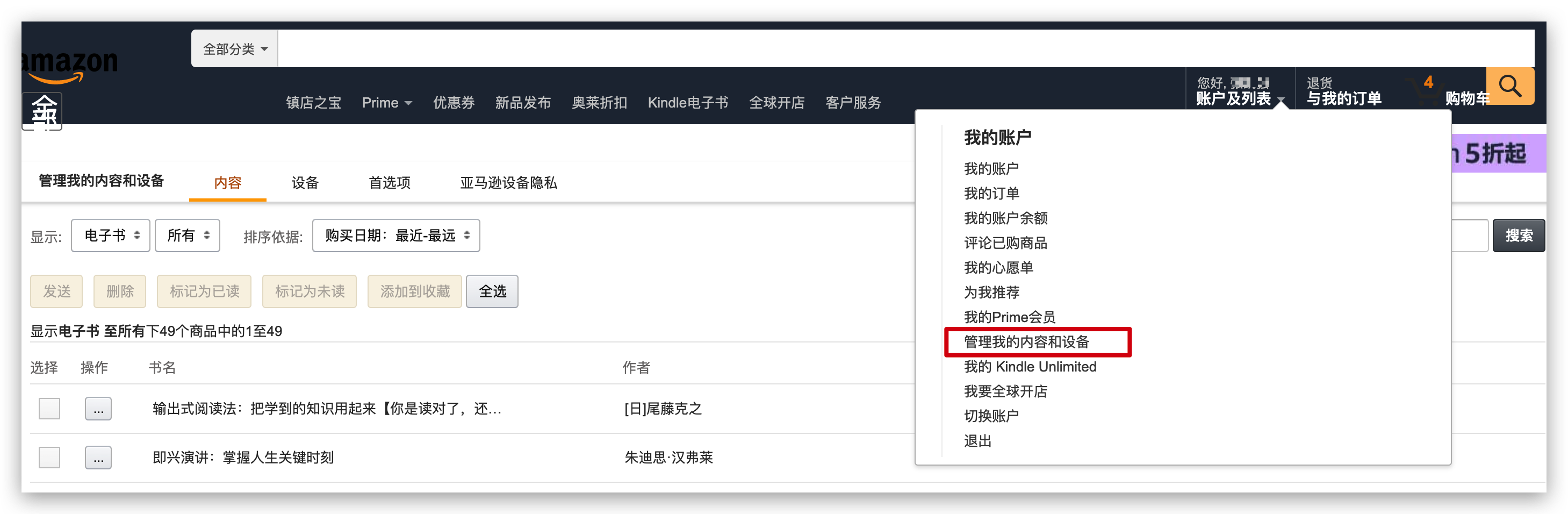Switch to the 首选项 tab

tap(390, 183)
